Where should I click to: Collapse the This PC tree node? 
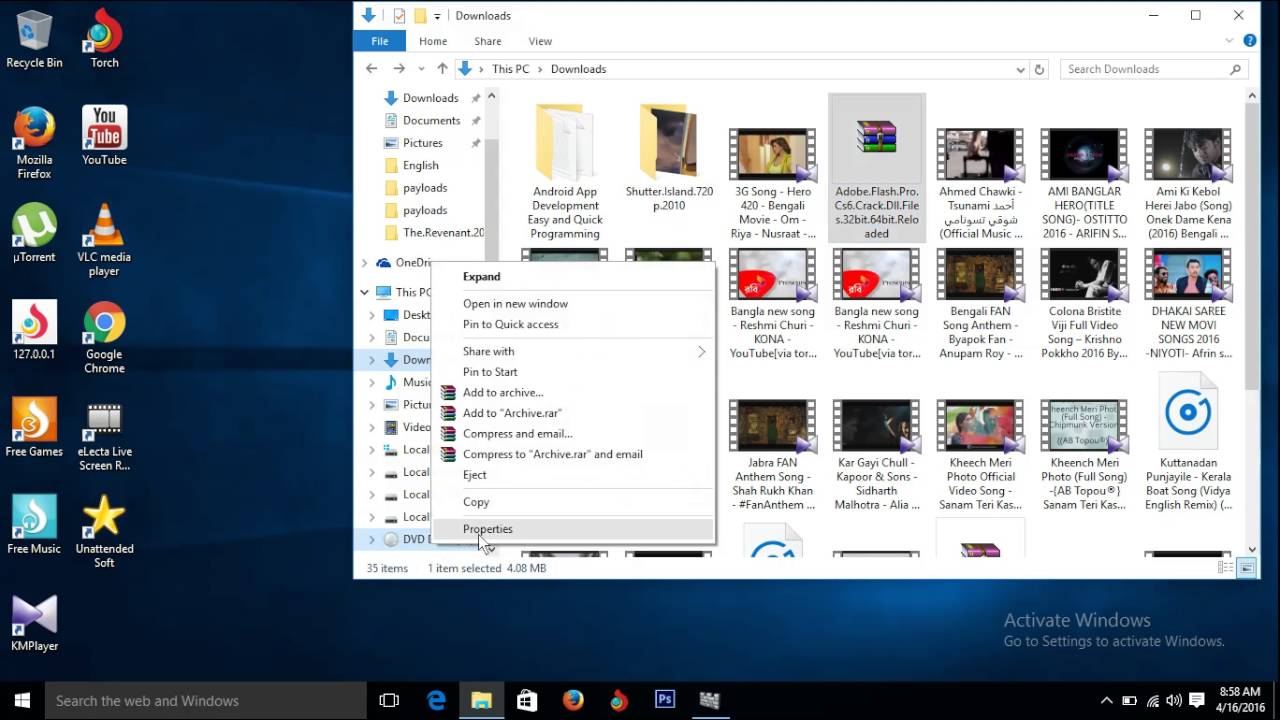point(364,292)
